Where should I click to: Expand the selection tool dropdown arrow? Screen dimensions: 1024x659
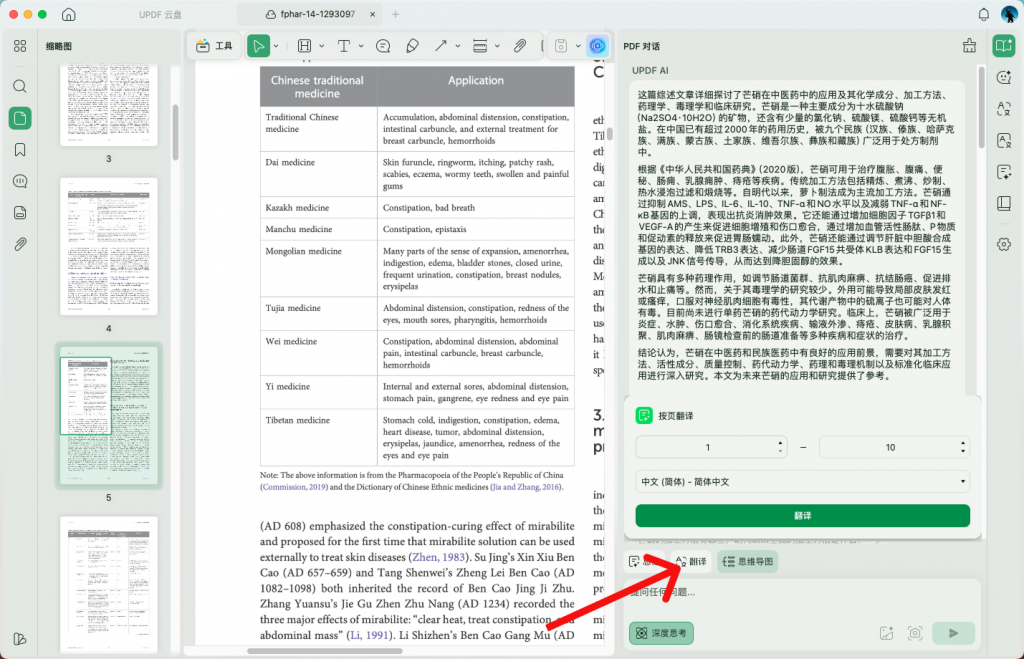(276, 46)
